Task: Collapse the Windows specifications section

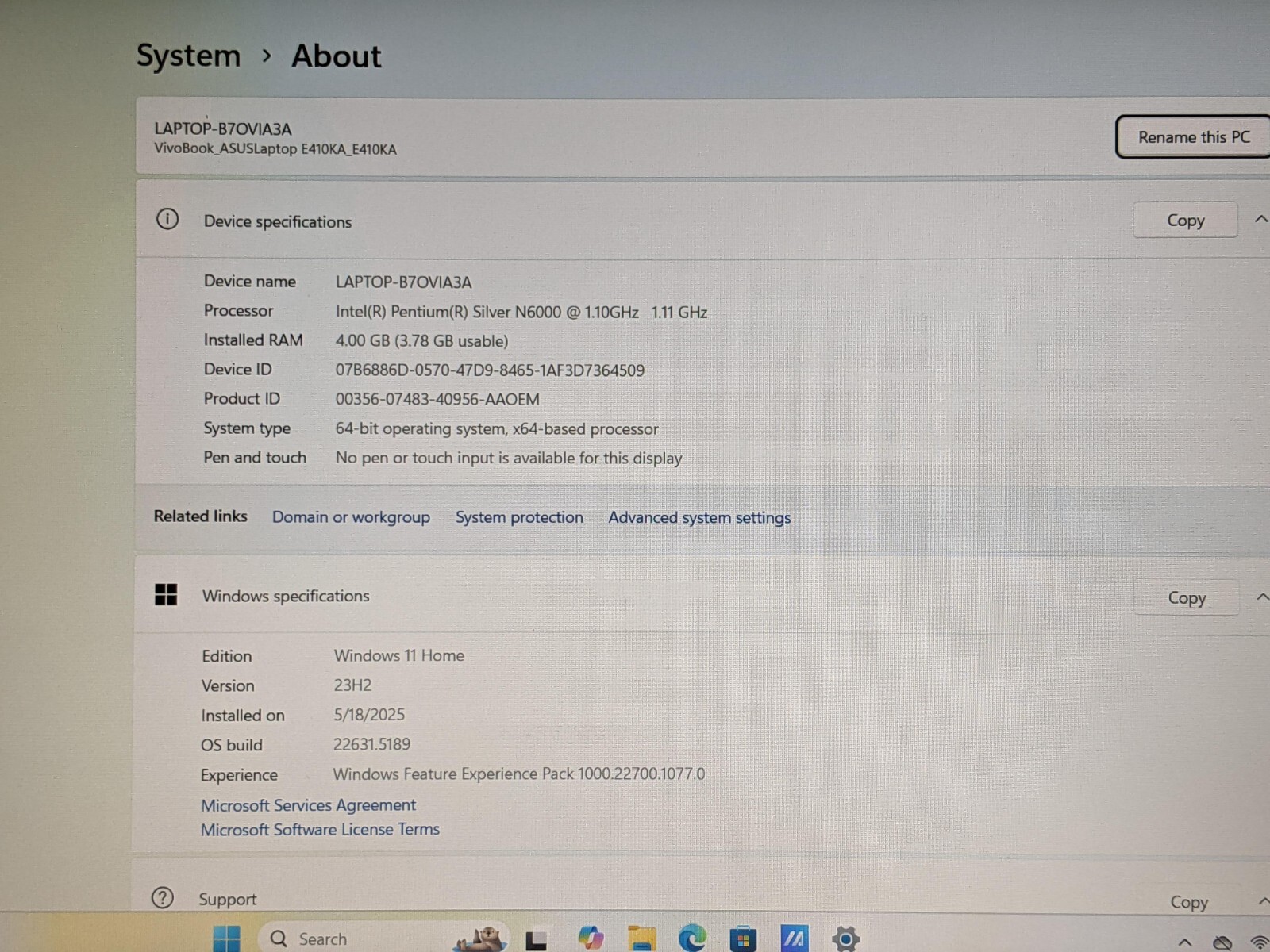Action: [1262, 597]
